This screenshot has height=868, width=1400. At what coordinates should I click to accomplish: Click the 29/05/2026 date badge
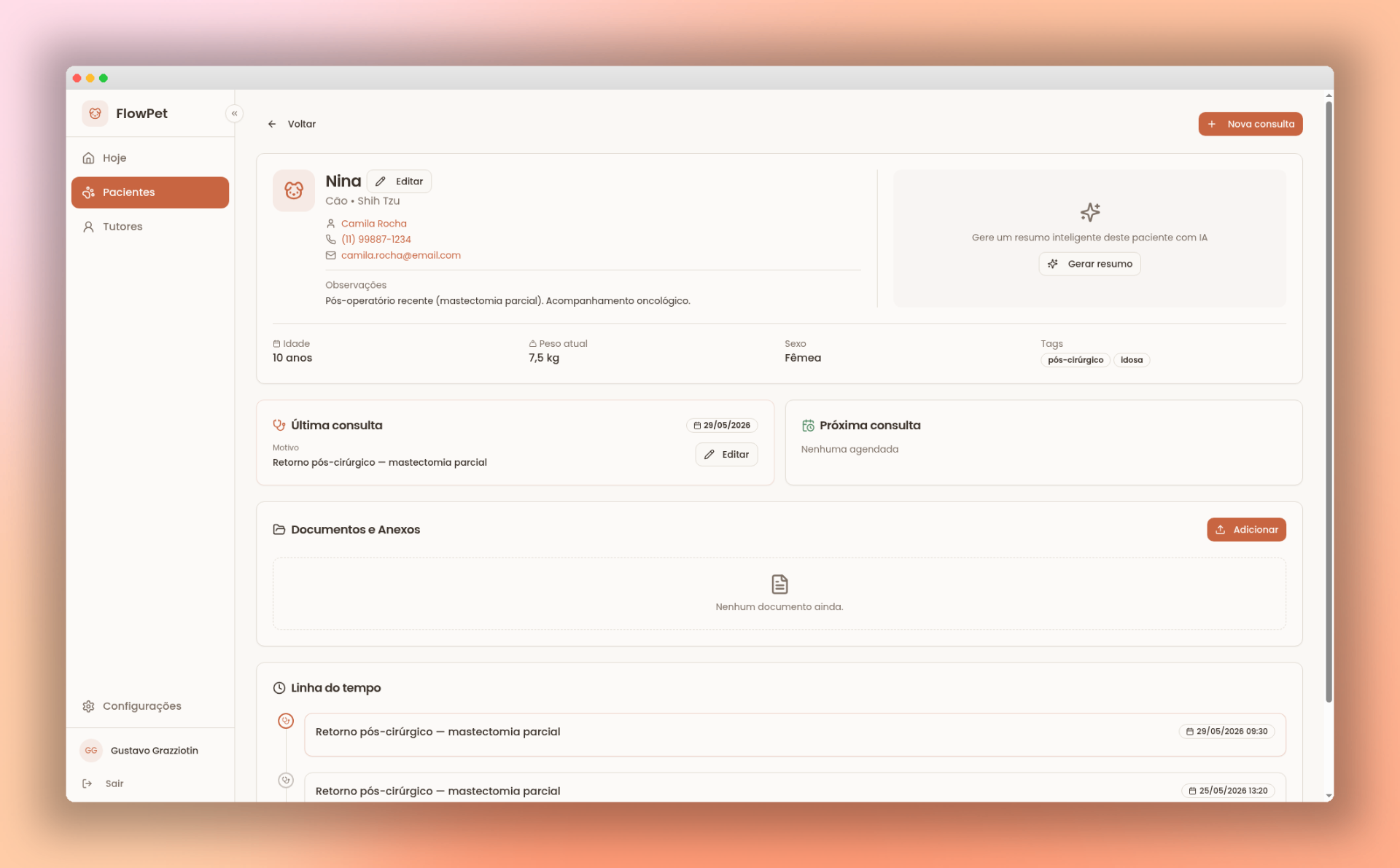pyautogui.click(x=722, y=426)
